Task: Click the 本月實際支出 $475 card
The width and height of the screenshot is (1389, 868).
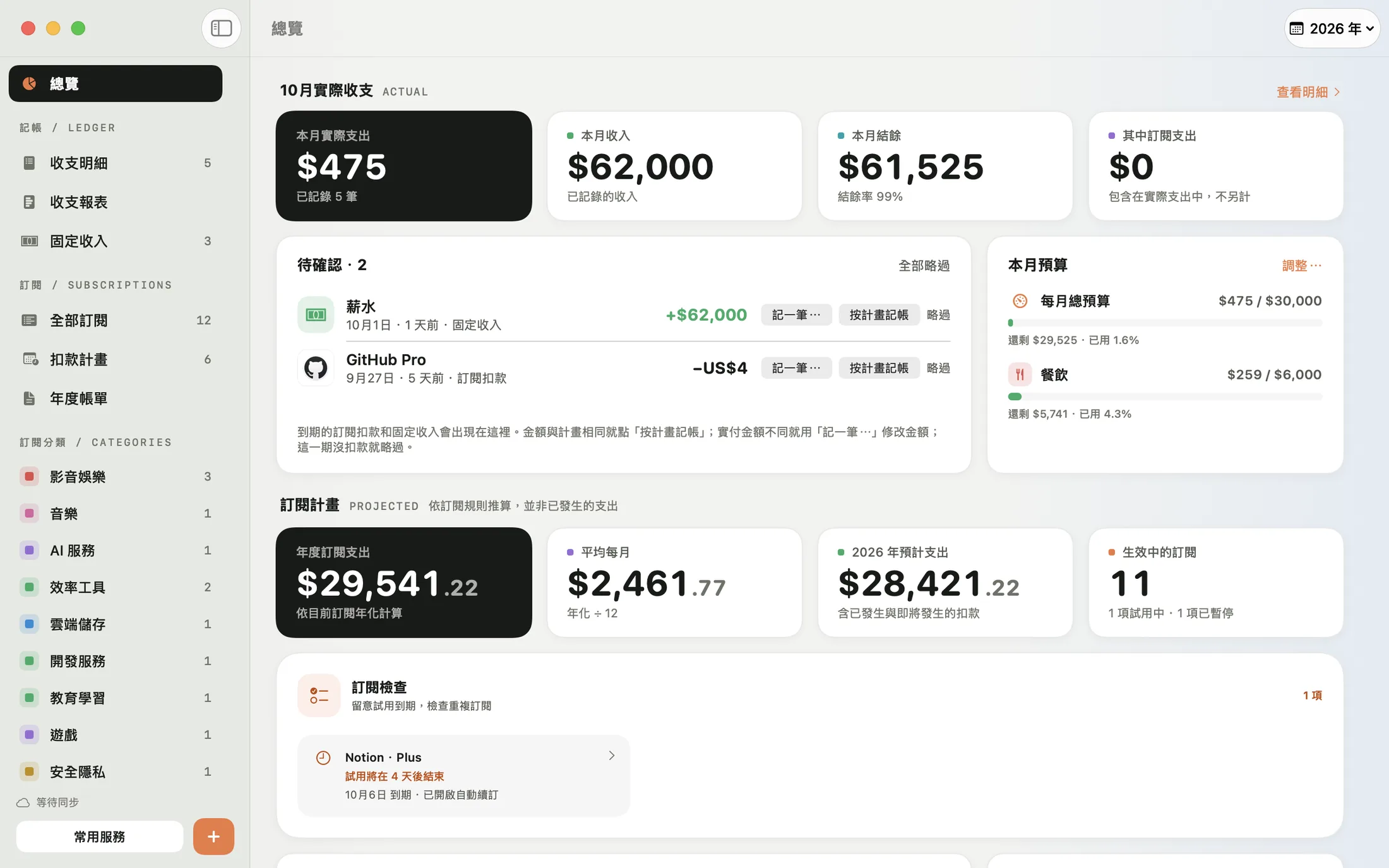Action: tap(404, 166)
